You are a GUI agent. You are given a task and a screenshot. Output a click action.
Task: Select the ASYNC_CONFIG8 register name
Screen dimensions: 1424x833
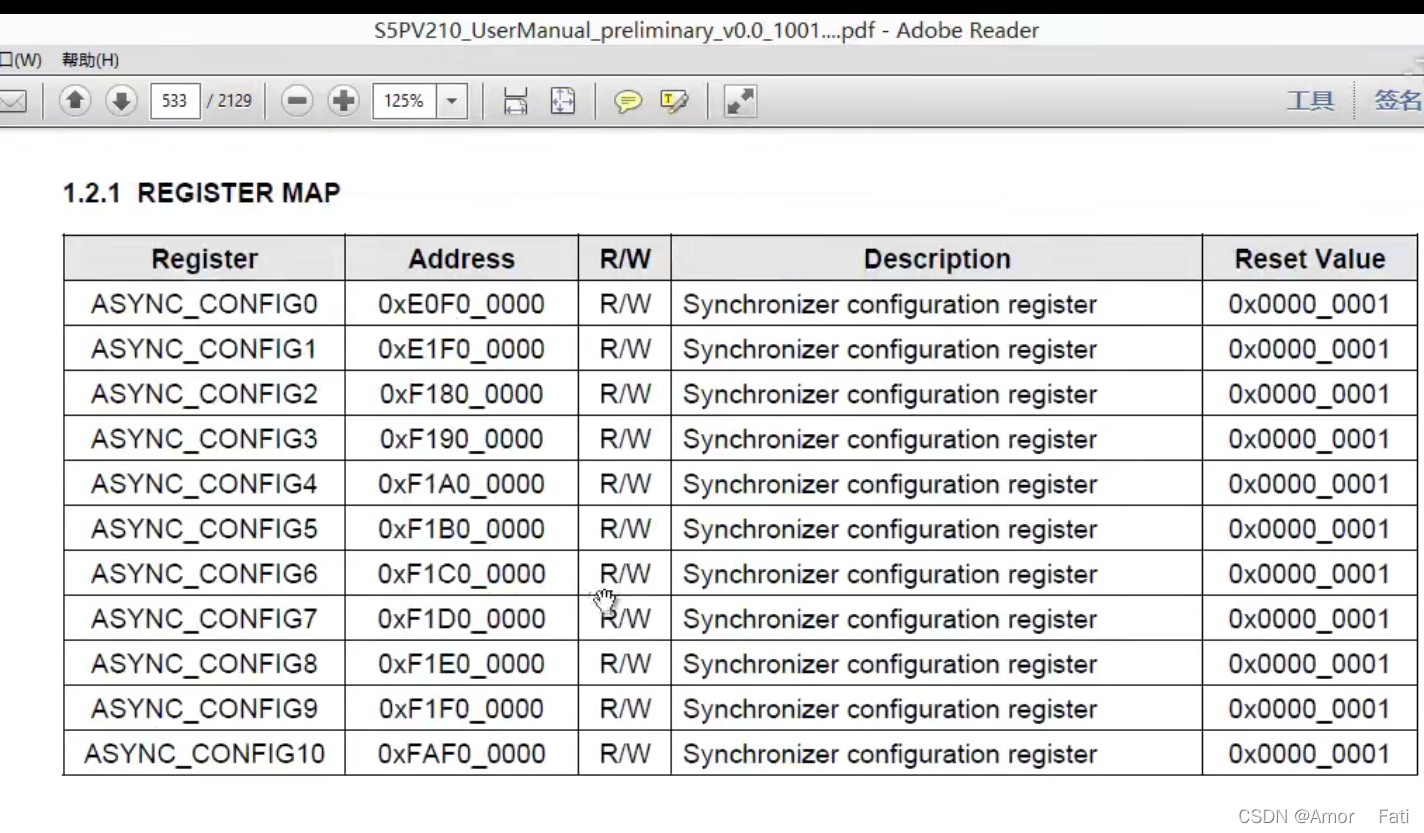tap(204, 664)
